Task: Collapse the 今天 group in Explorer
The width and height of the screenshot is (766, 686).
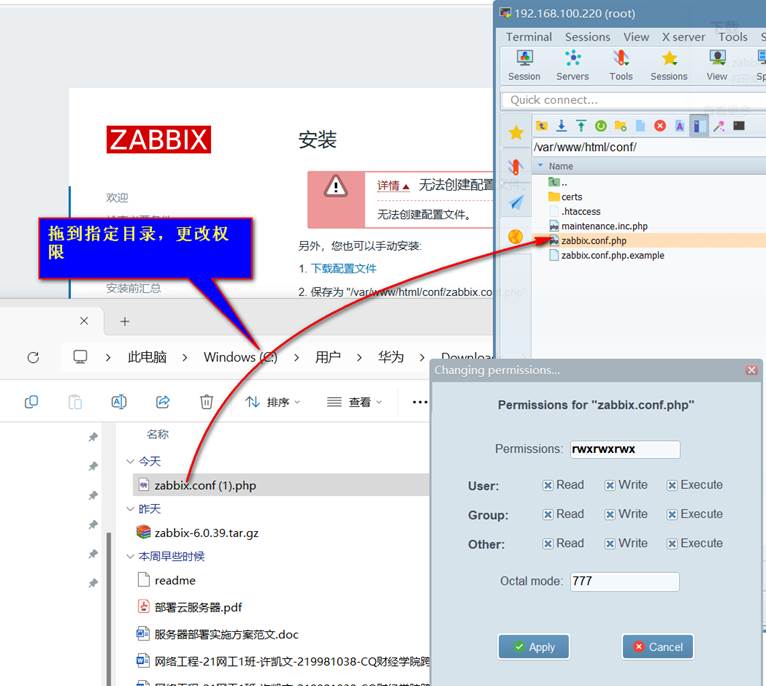Action: 130,461
